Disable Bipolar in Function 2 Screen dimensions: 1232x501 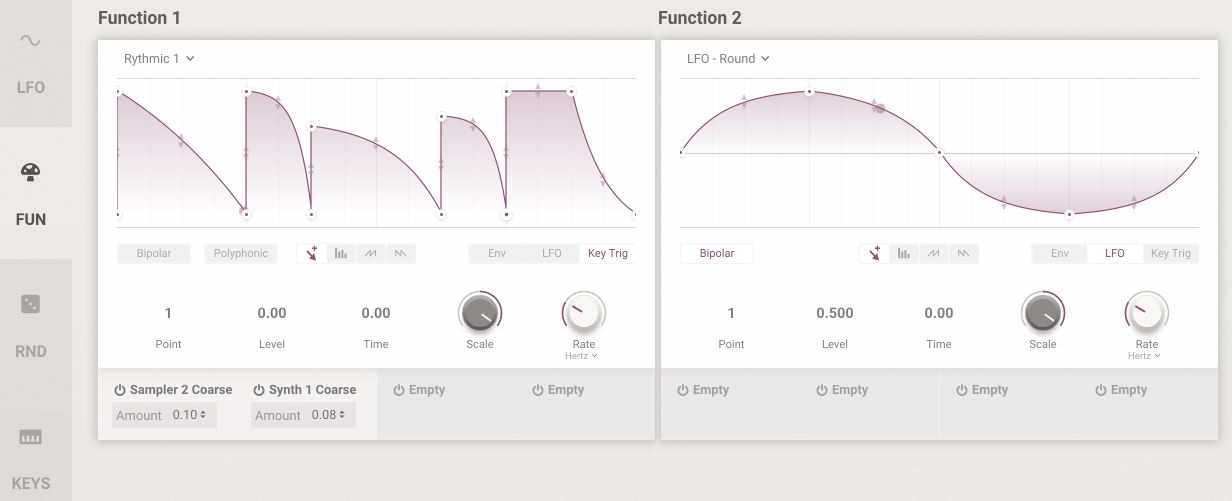click(x=717, y=253)
